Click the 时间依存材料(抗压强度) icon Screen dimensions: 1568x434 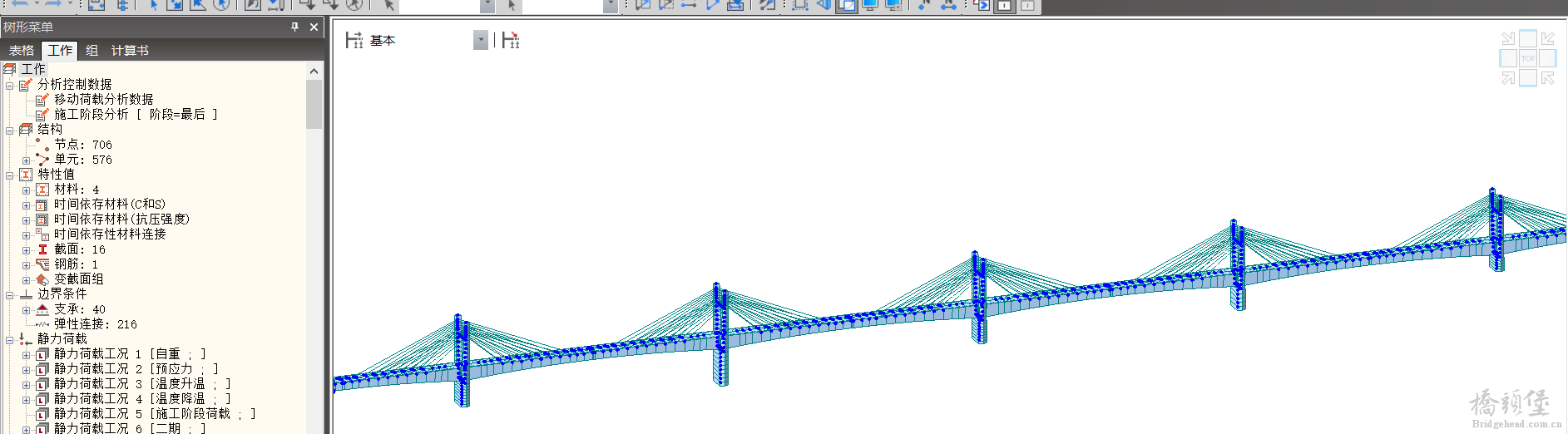[x=42, y=219]
